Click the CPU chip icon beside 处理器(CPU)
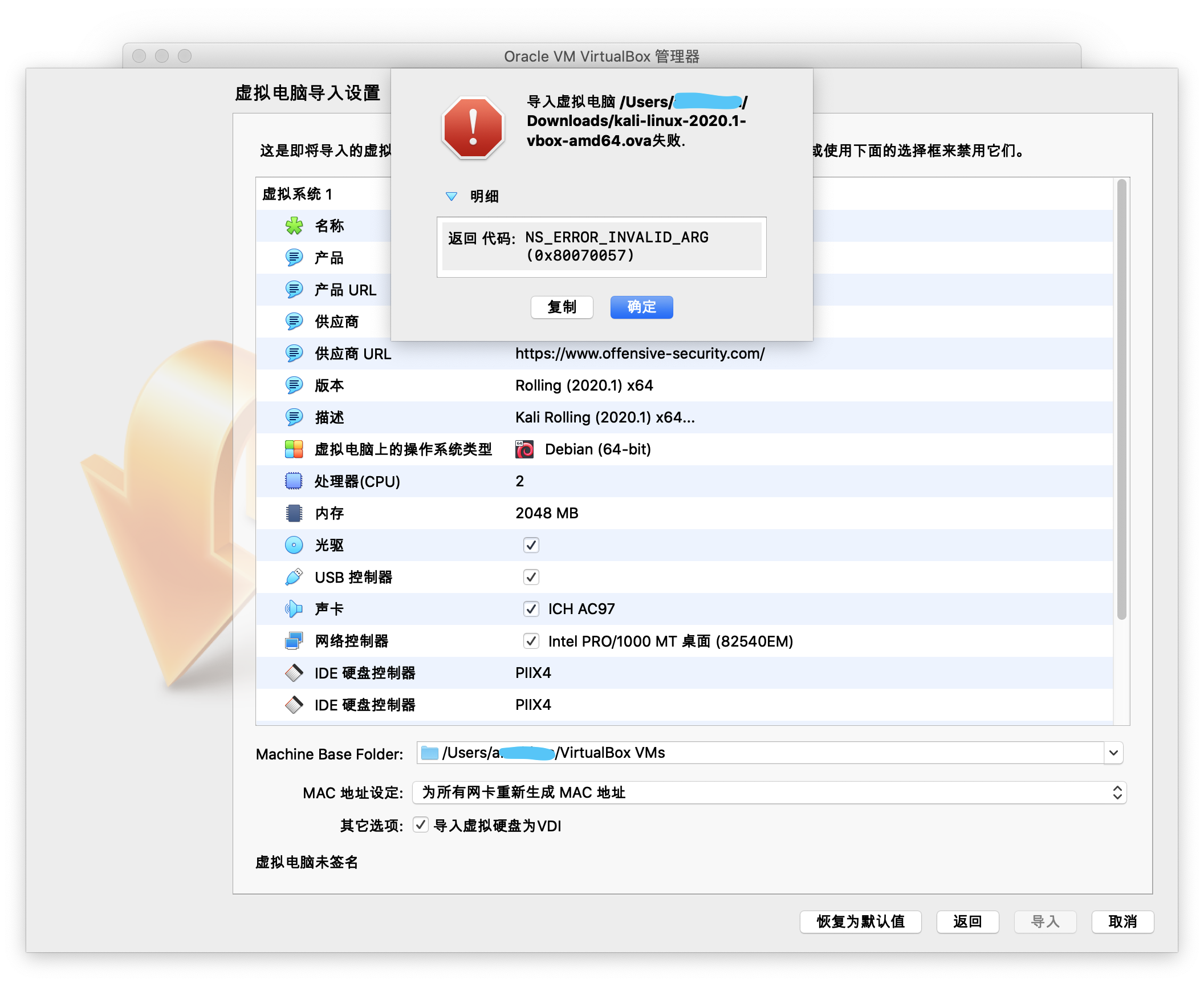1204x983 pixels. pos(294,481)
